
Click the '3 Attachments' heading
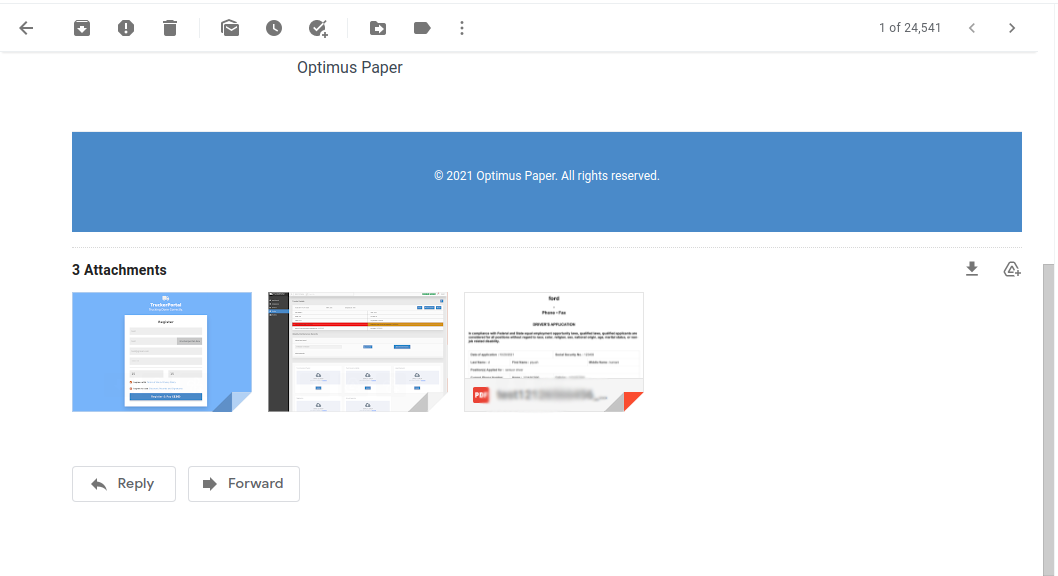click(x=119, y=270)
